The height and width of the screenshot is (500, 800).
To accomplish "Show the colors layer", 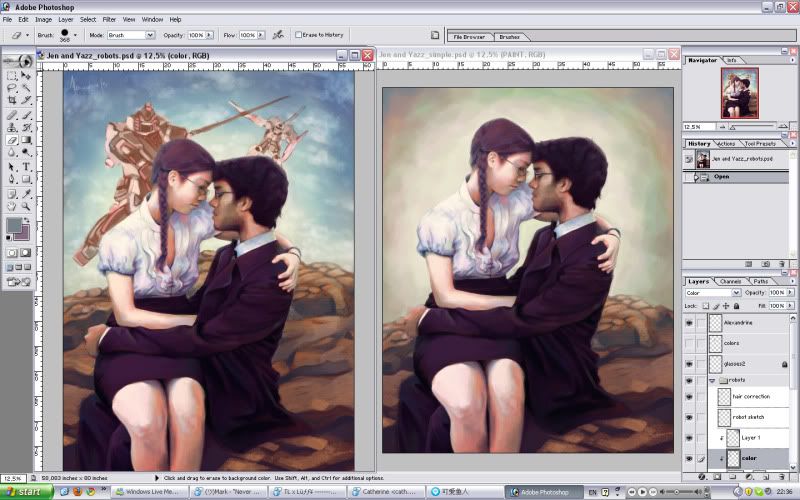I will [x=689, y=343].
